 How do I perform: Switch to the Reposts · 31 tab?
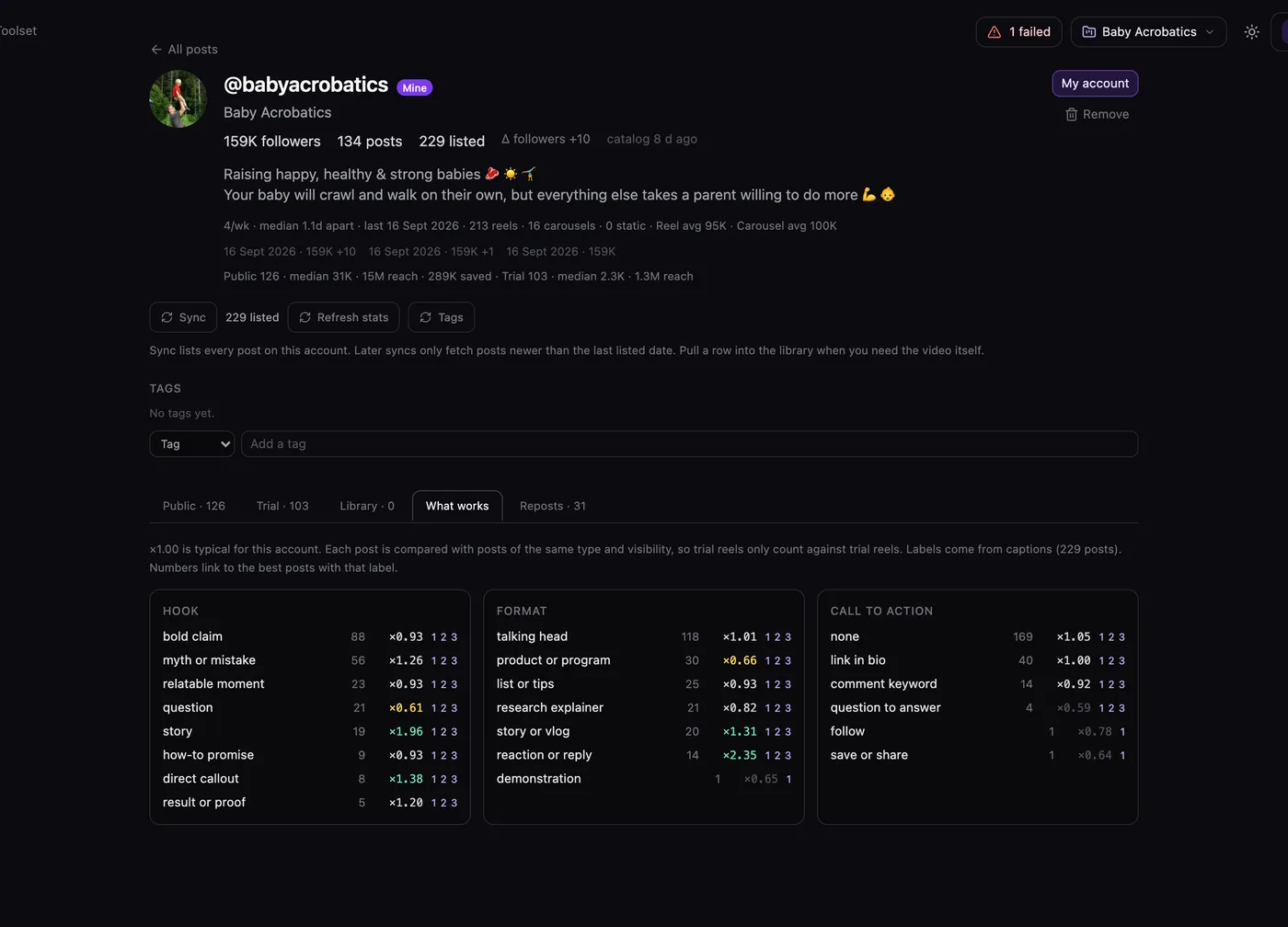pyautogui.click(x=553, y=507)
